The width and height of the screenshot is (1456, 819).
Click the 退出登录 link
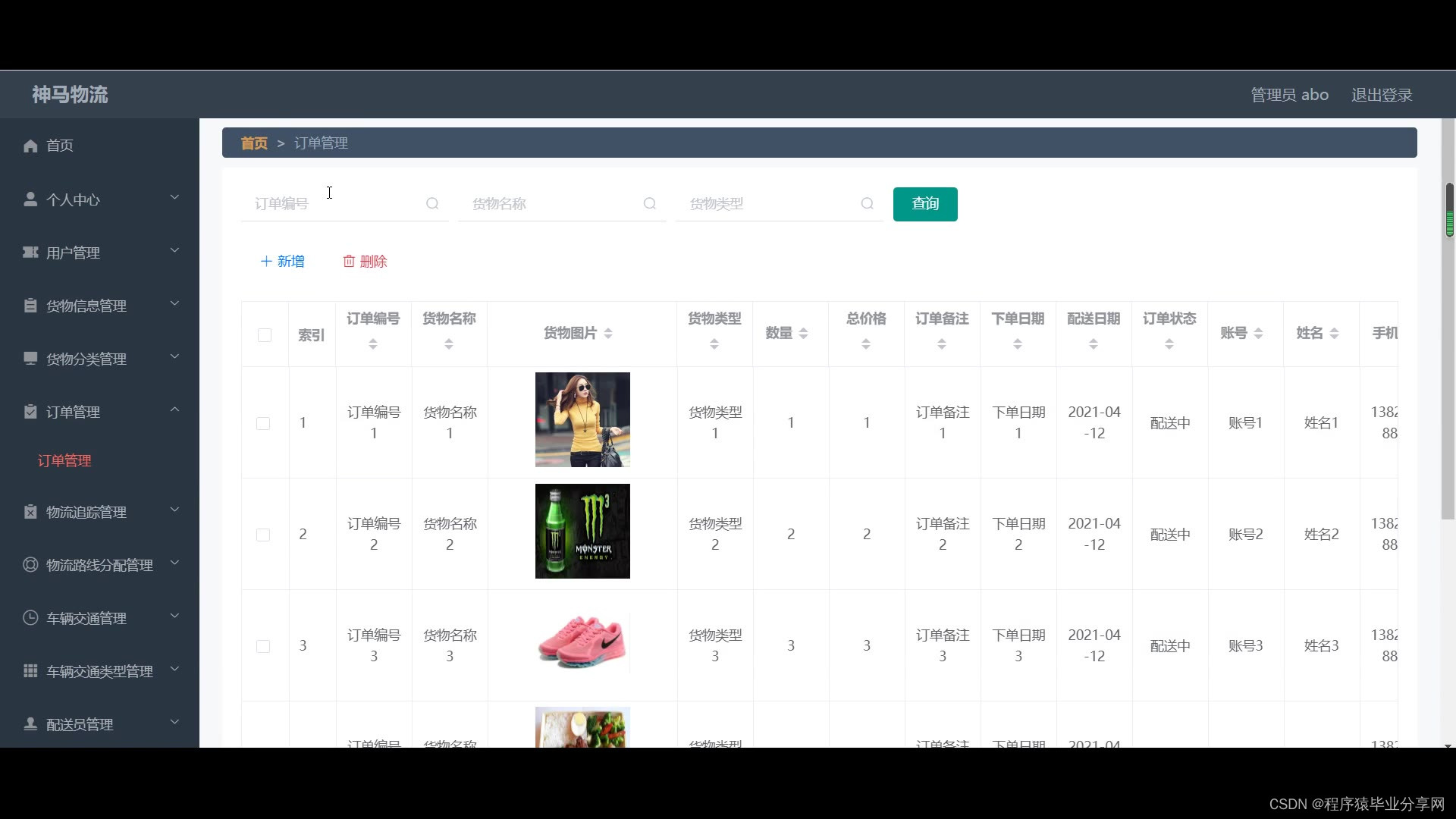1381,95
